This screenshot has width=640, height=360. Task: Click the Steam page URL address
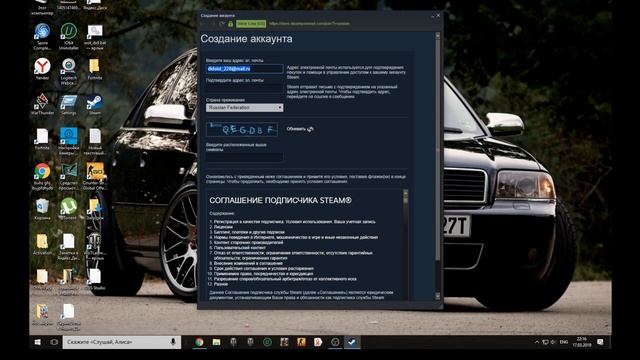point(309,24)
